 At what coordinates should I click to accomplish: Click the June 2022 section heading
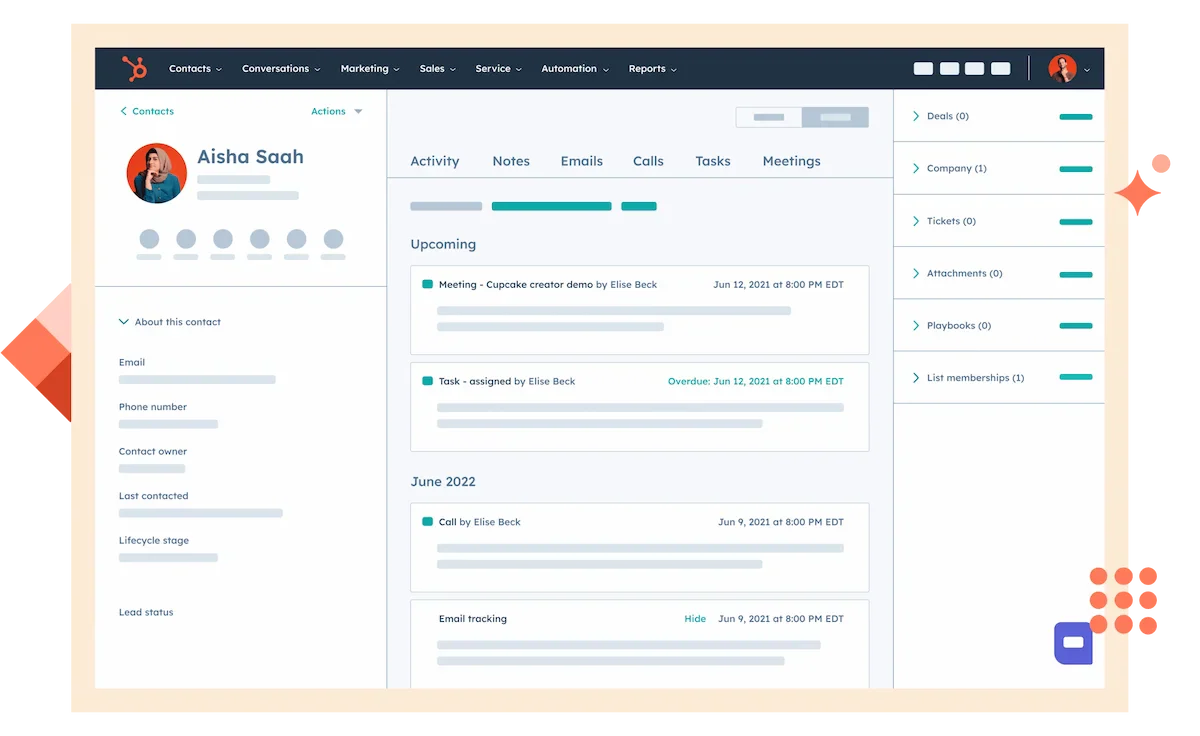tap(443, 482)
